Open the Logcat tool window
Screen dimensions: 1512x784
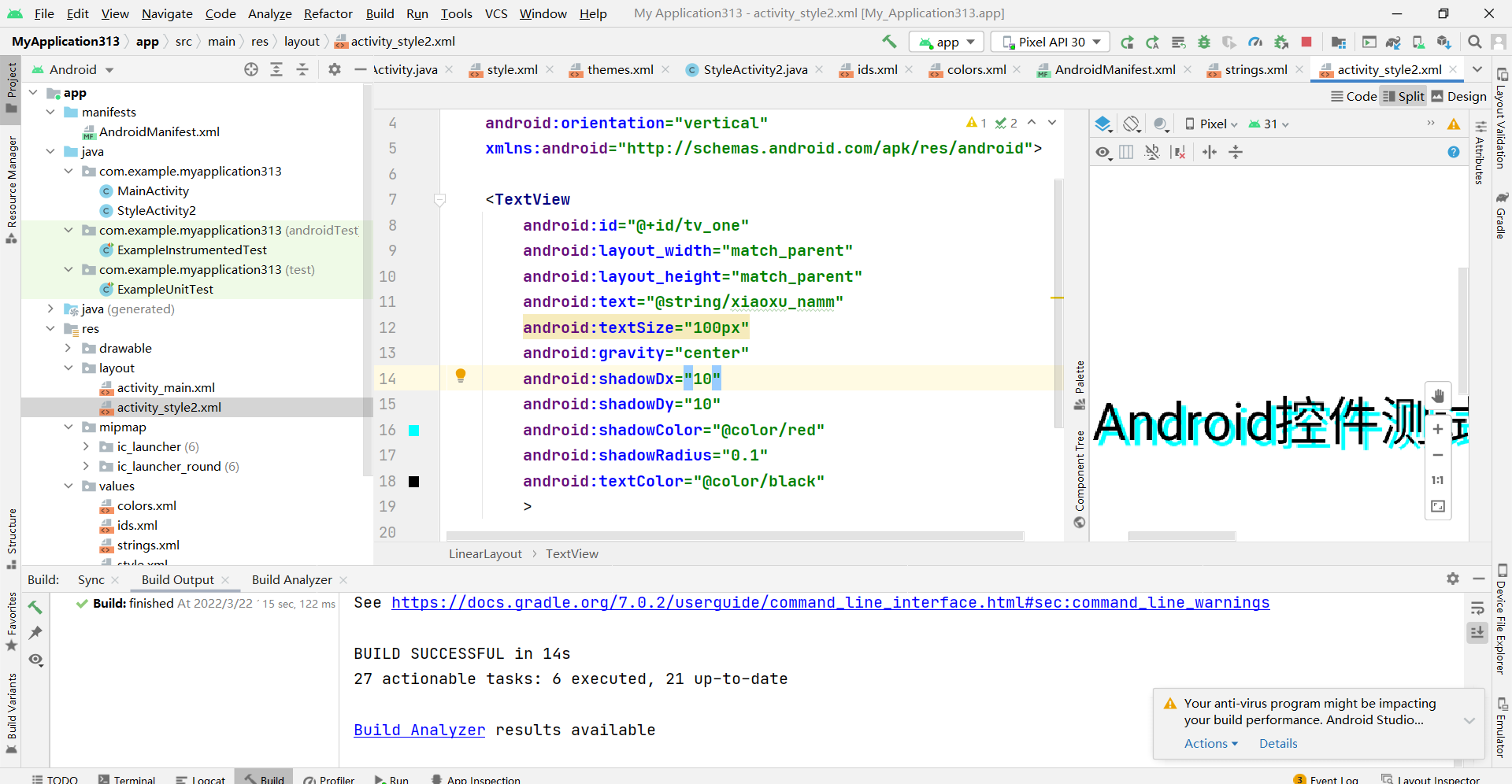(x=201, y=779)
